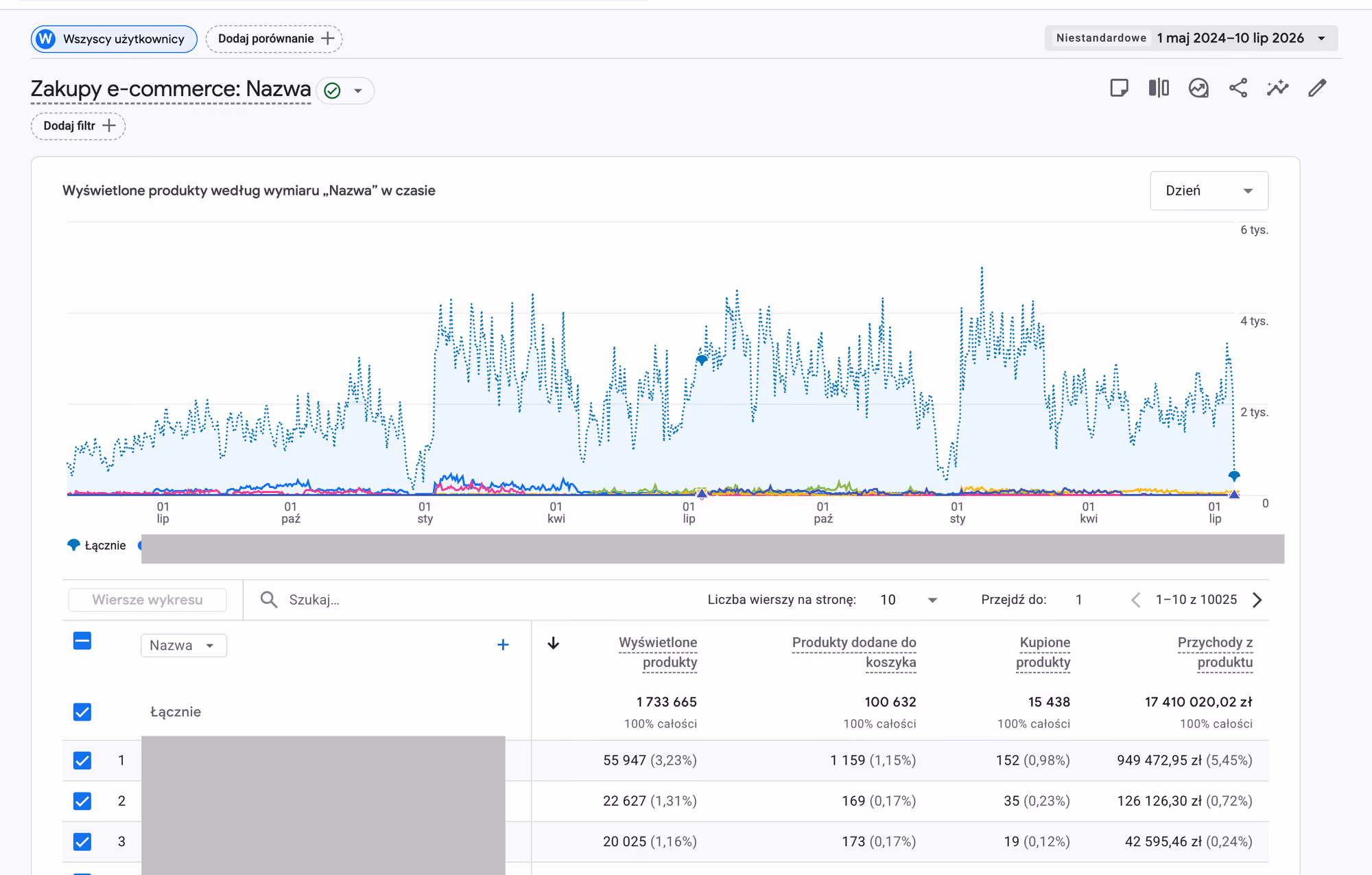Click the Wszyscy użytkownicy segment chip

click(x=114, y=39)
